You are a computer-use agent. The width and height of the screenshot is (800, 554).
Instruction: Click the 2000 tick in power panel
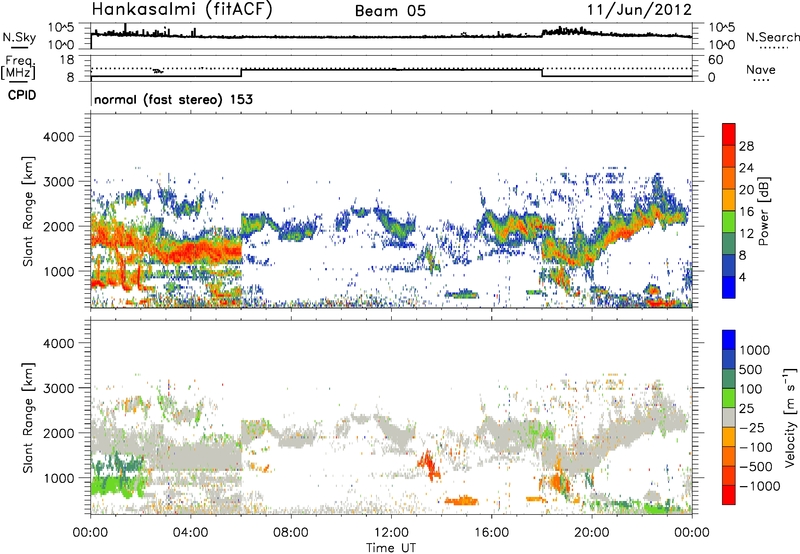[59, 226]
